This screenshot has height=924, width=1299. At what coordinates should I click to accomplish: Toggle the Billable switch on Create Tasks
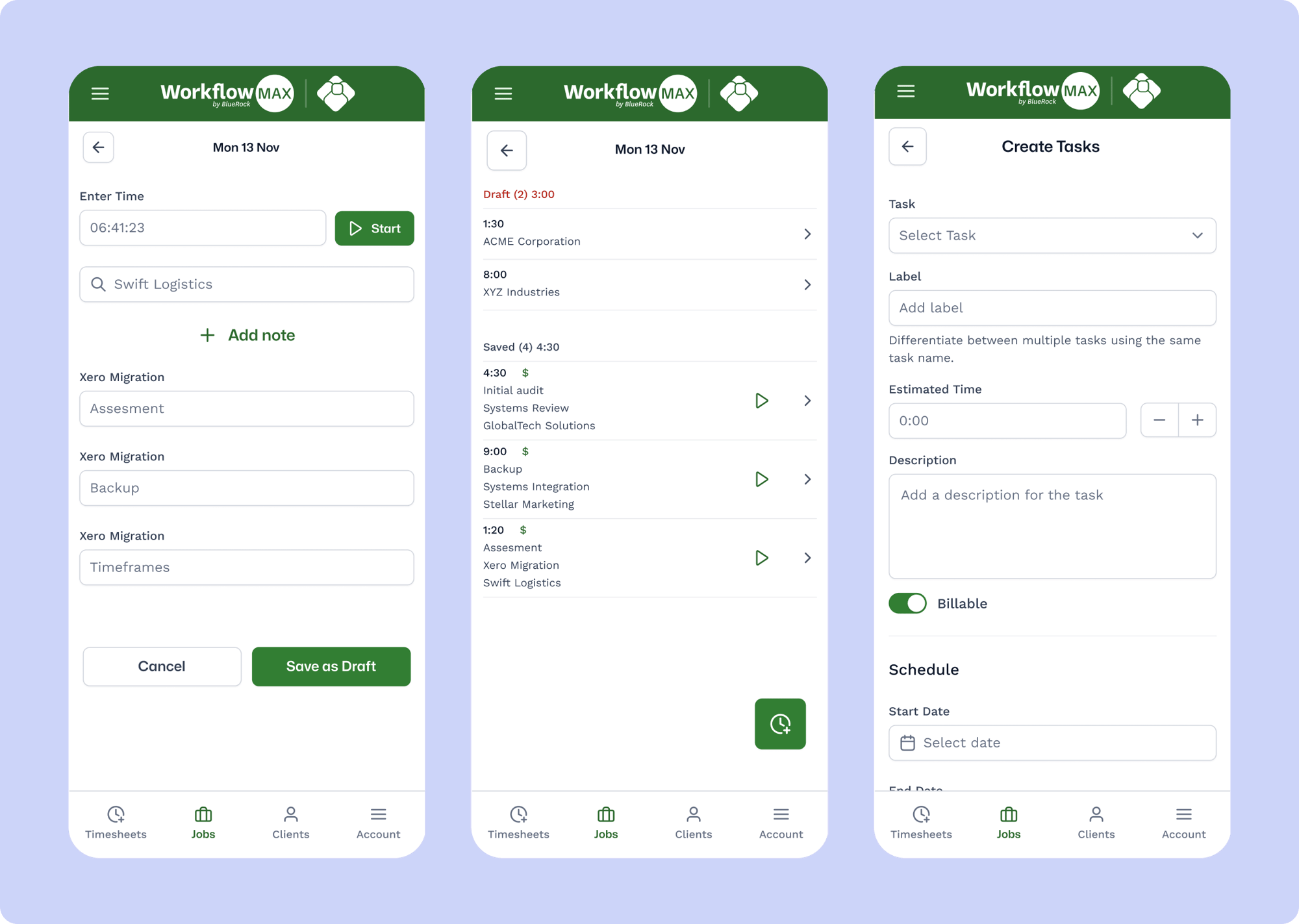coord(907,603)
